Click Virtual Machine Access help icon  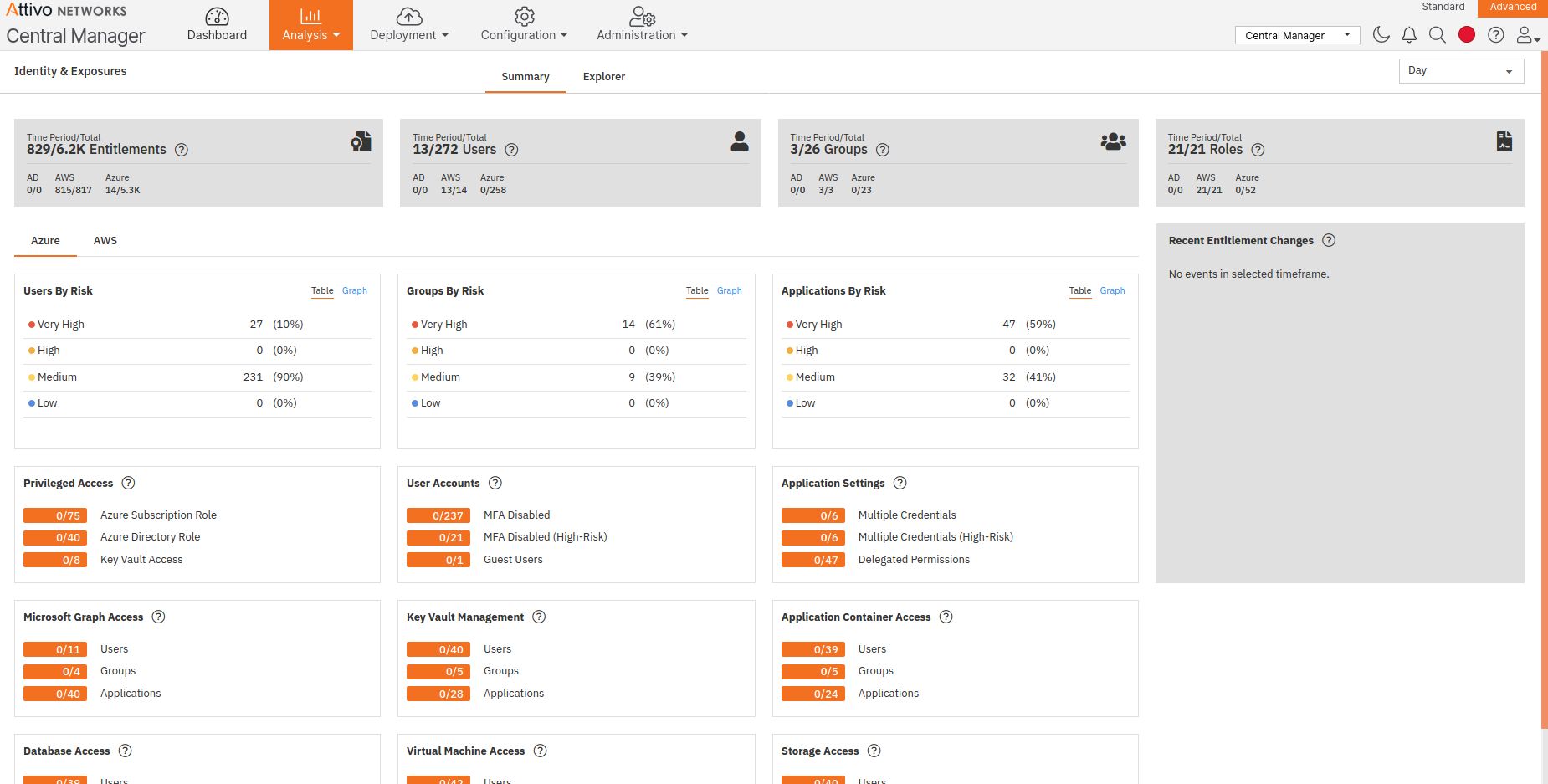point(541,751)
